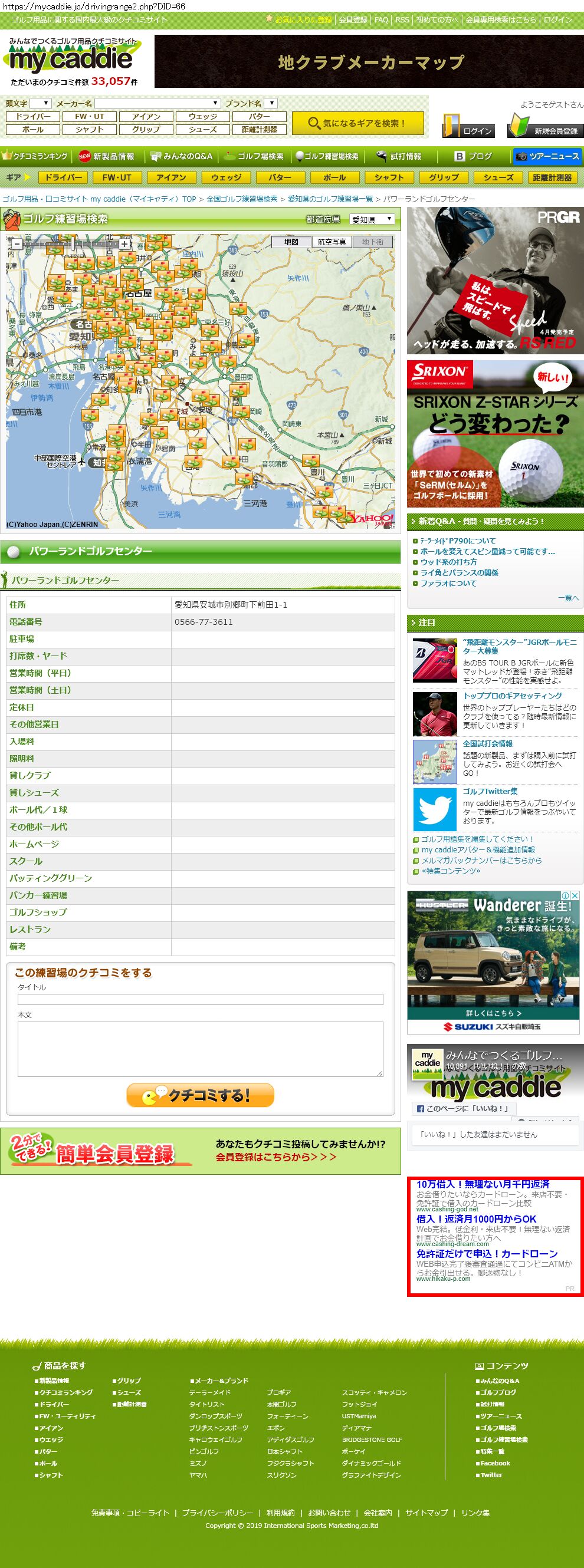Click 簡単会員登録 banner
The width and height of the screenshot is (584, 1568).
click(201, 1151)
